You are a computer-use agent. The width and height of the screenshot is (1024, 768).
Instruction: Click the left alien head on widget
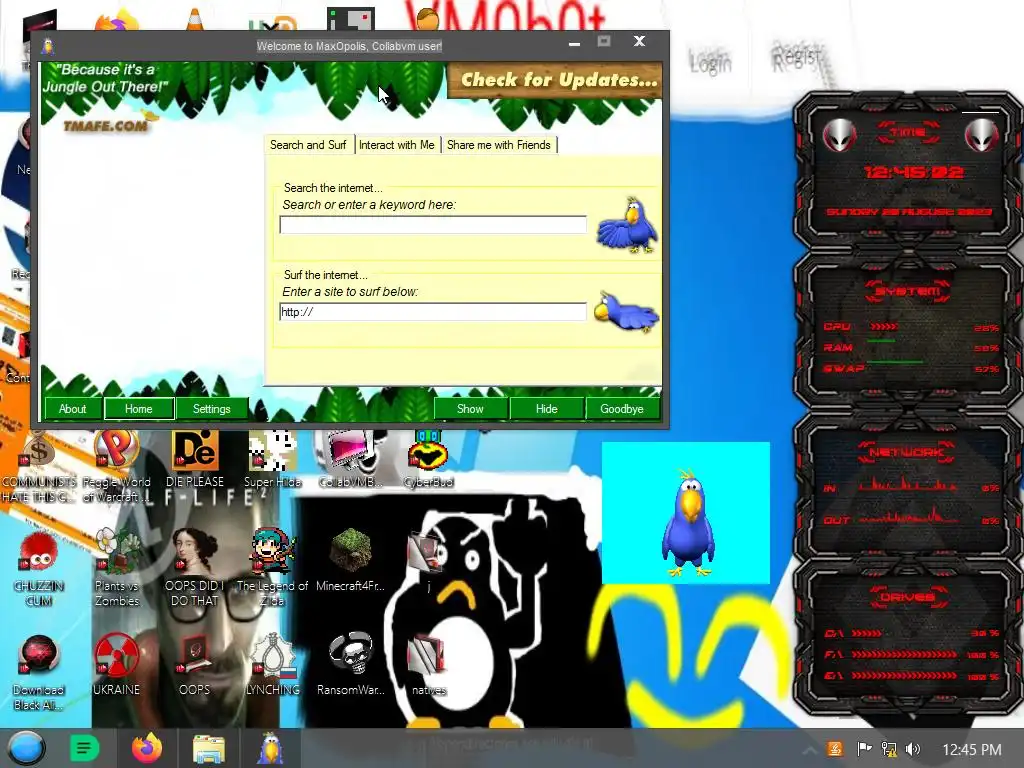[839, 135]
